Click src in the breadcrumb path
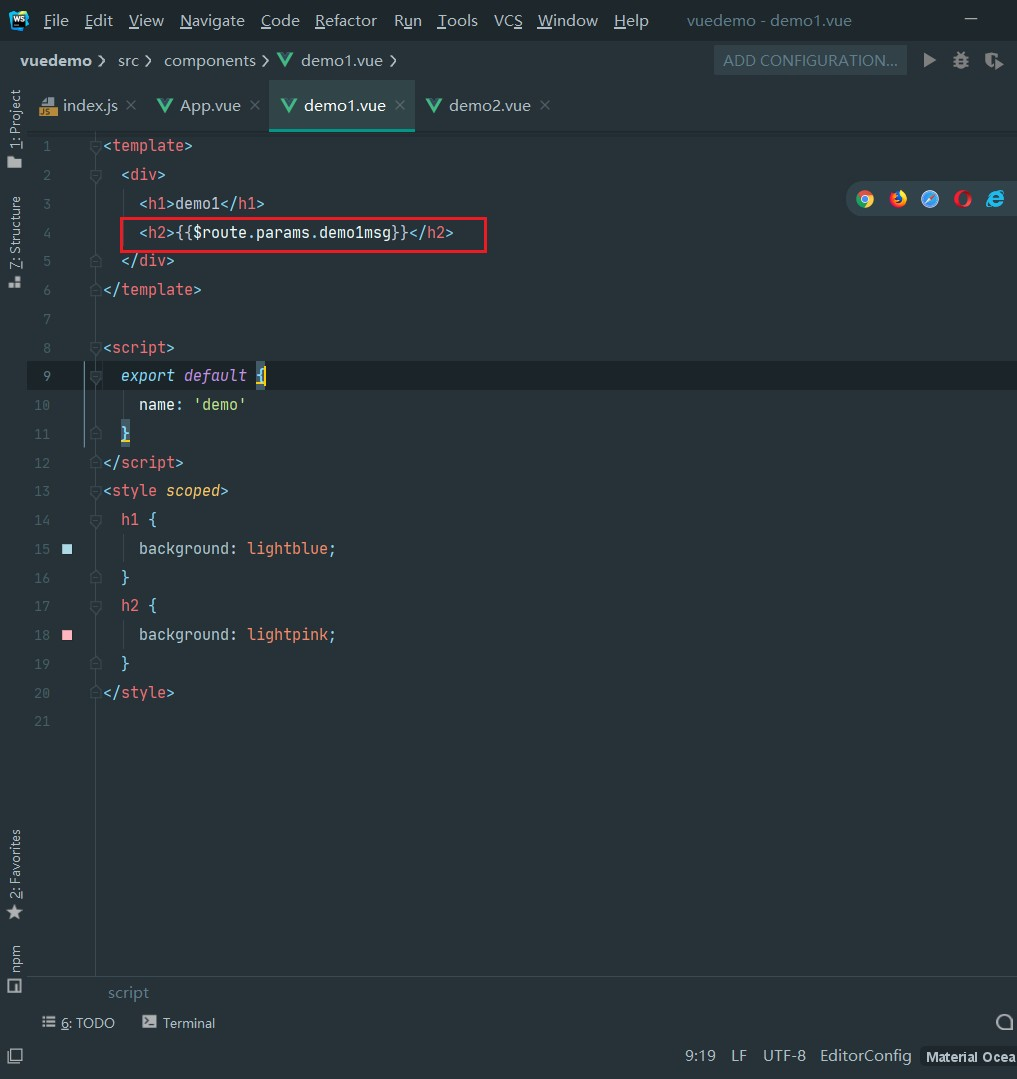 [128, 61]
